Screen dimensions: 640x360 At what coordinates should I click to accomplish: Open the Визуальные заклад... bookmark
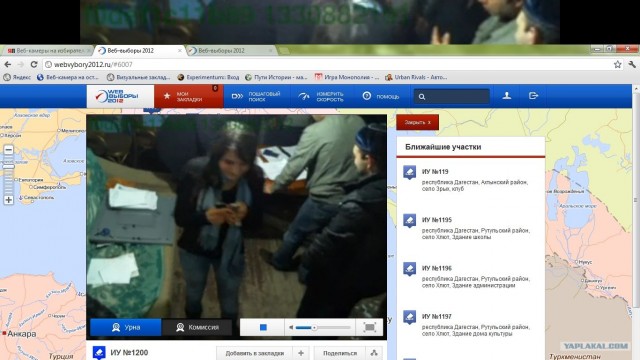coord(138,77)
